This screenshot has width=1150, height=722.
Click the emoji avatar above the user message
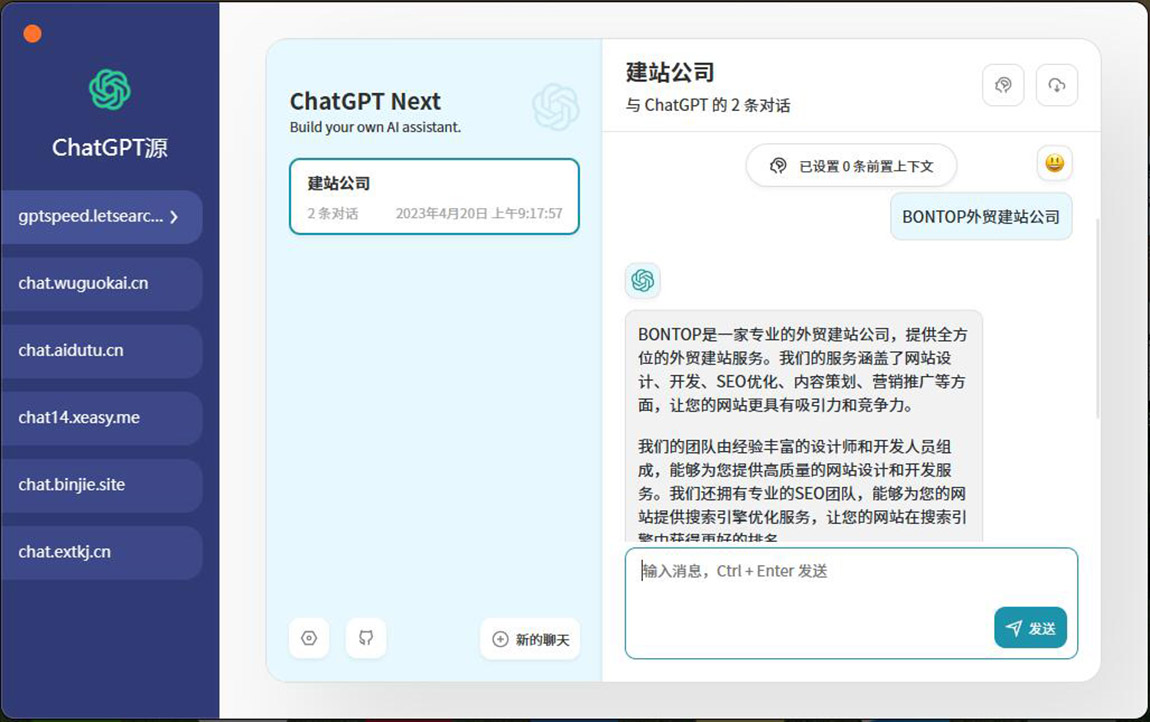tap(1054, 164)
